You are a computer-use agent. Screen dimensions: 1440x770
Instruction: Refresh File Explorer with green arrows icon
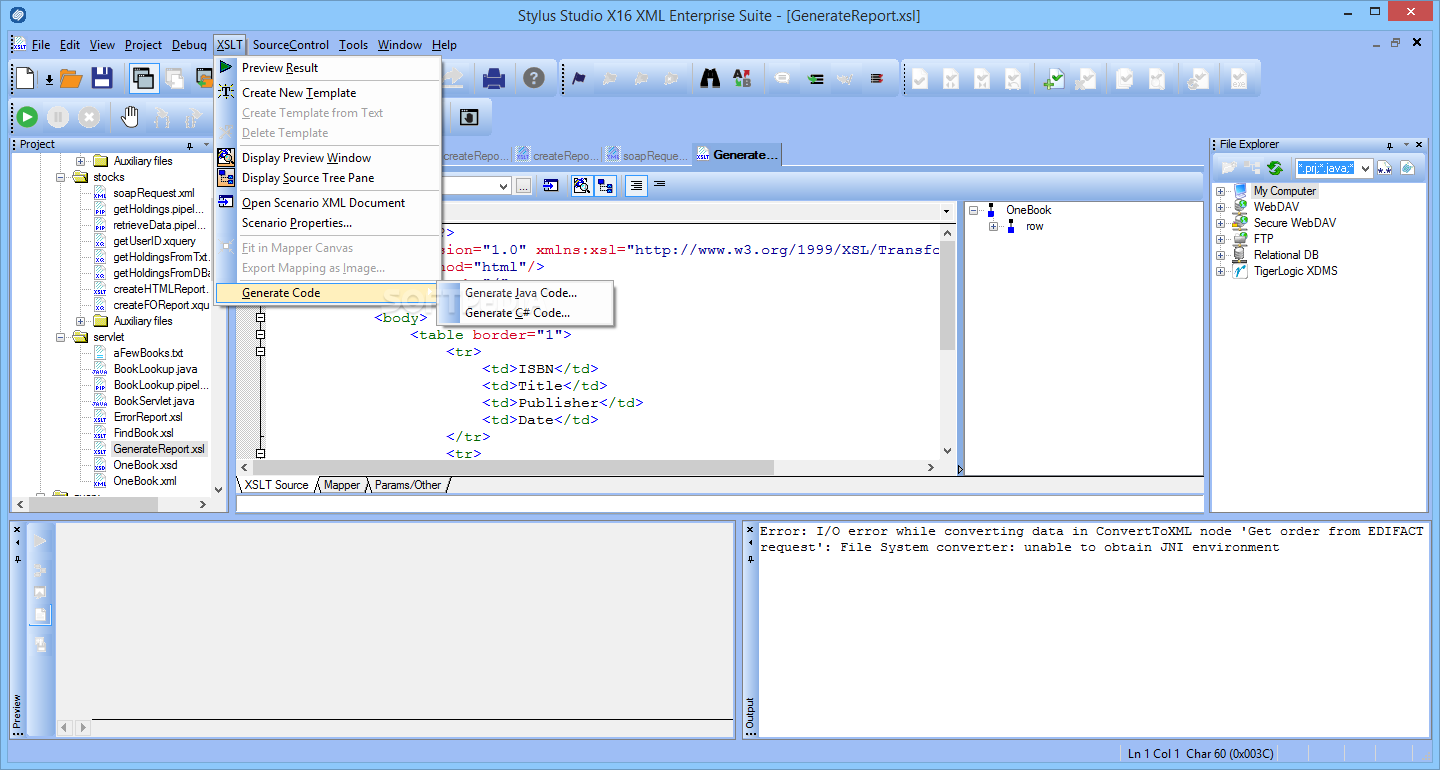tap(1275, 168)
